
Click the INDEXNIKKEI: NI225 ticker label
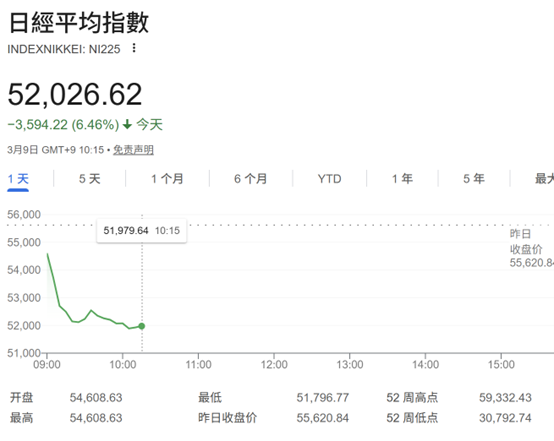coord(64,49)
